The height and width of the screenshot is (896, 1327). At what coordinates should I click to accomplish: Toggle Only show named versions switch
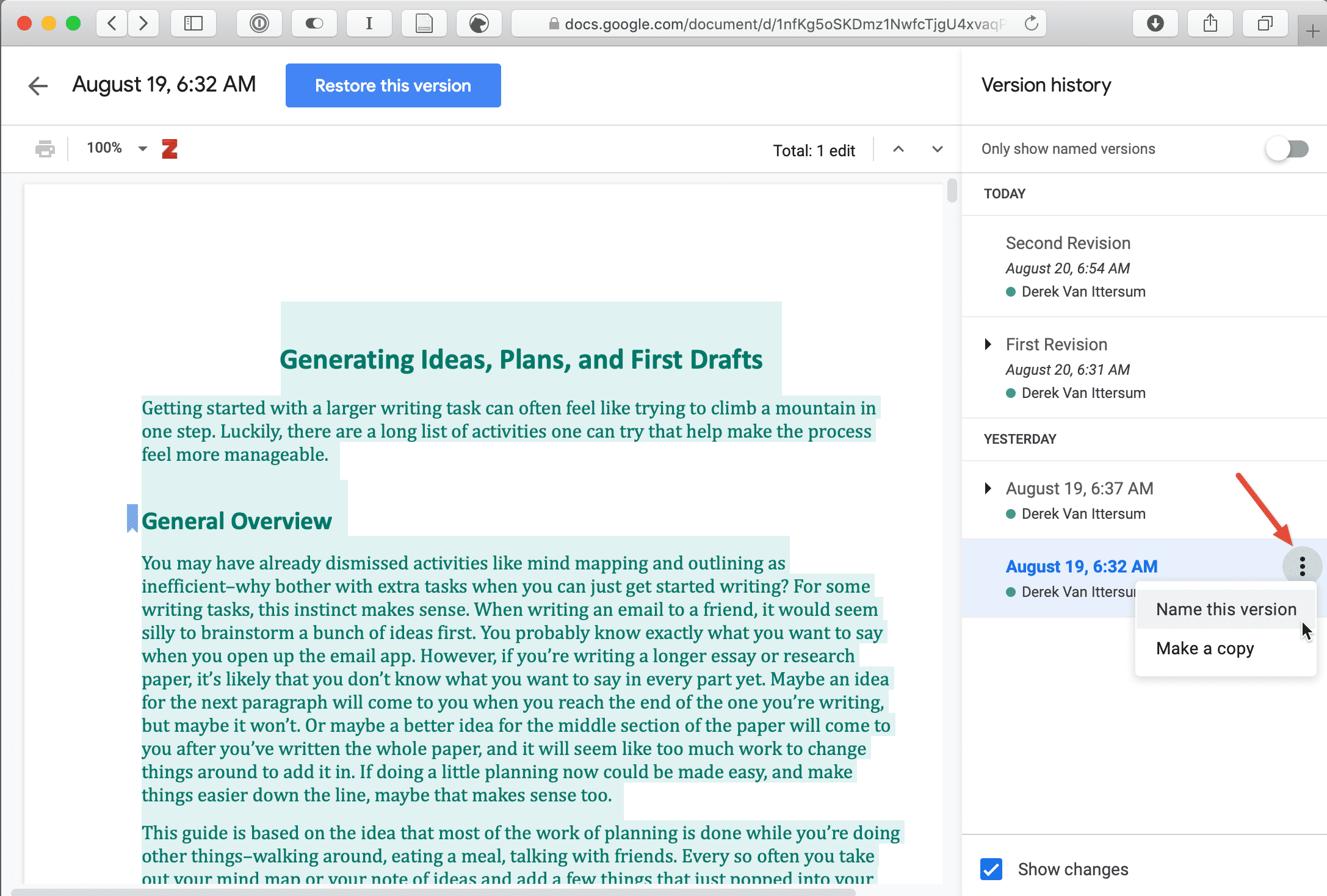coord(1287,149)
